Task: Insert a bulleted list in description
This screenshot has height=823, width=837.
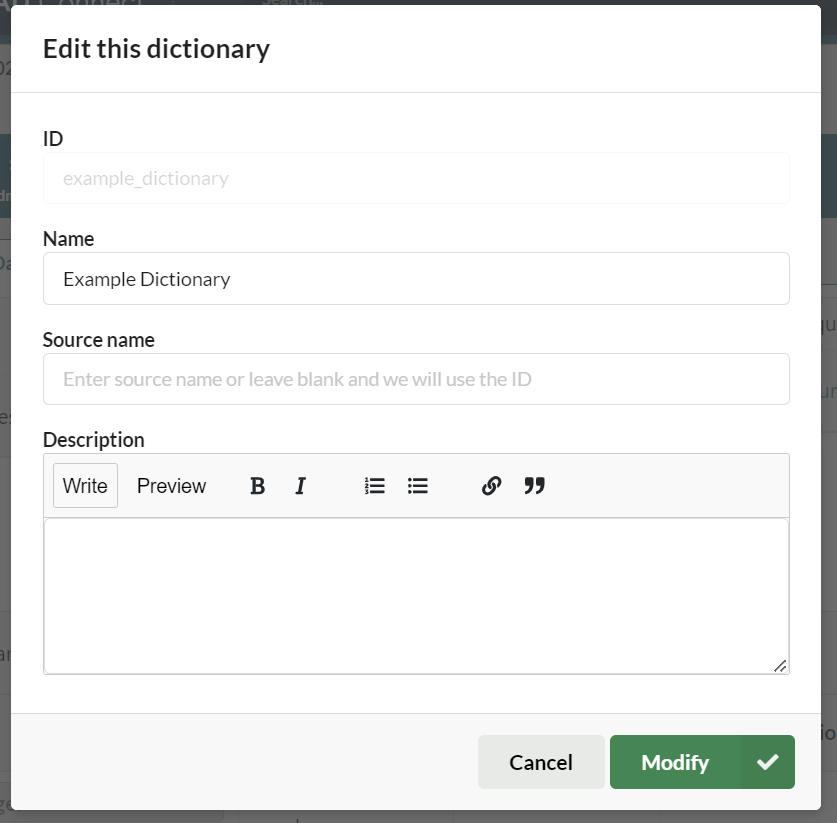Action: (x=418, y=486)
